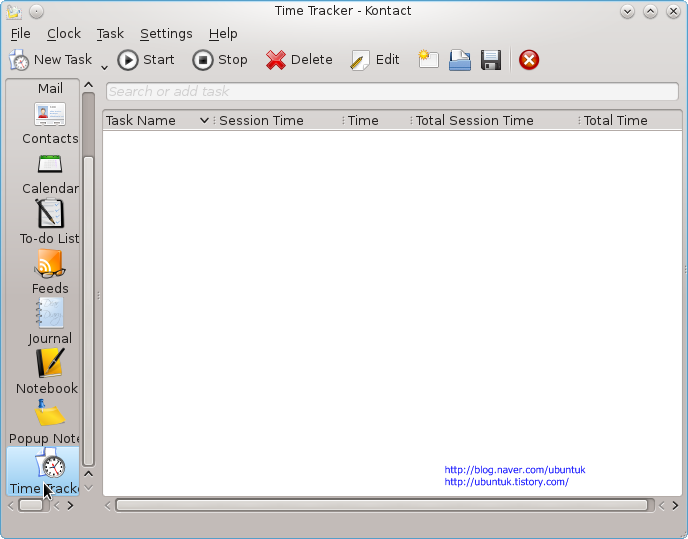688x539 pixels.
Task: Stop timing with the Stop button
Action: click(220, 60)
